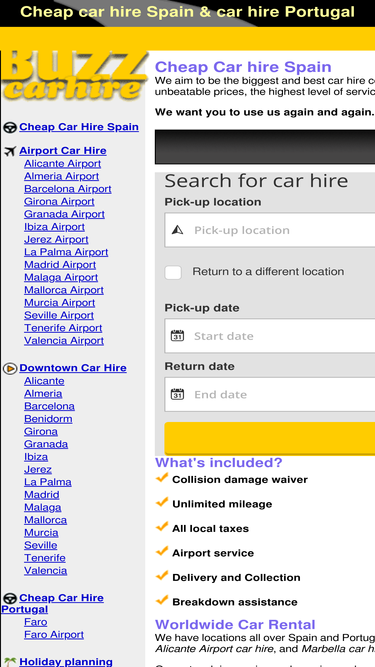Click the All local taxes text
Image resolution: width=375 pixels, height=667 pixels.
(x=210, y=529)
